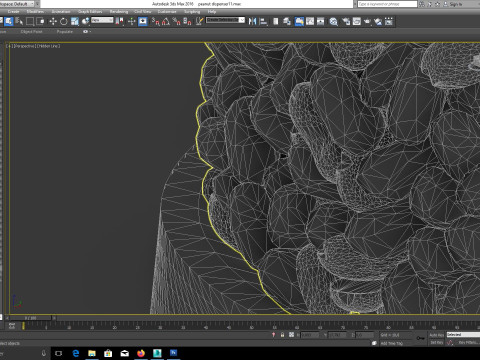This screenshot has height=360, width=480.
Task: Click Render in Autodesk A360 icon
Action: 378,22
